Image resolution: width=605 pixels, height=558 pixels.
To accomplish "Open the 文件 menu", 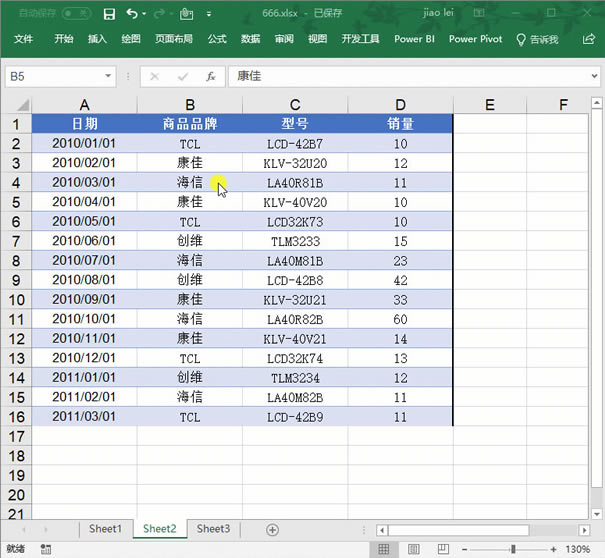I will tap(24, 39).
